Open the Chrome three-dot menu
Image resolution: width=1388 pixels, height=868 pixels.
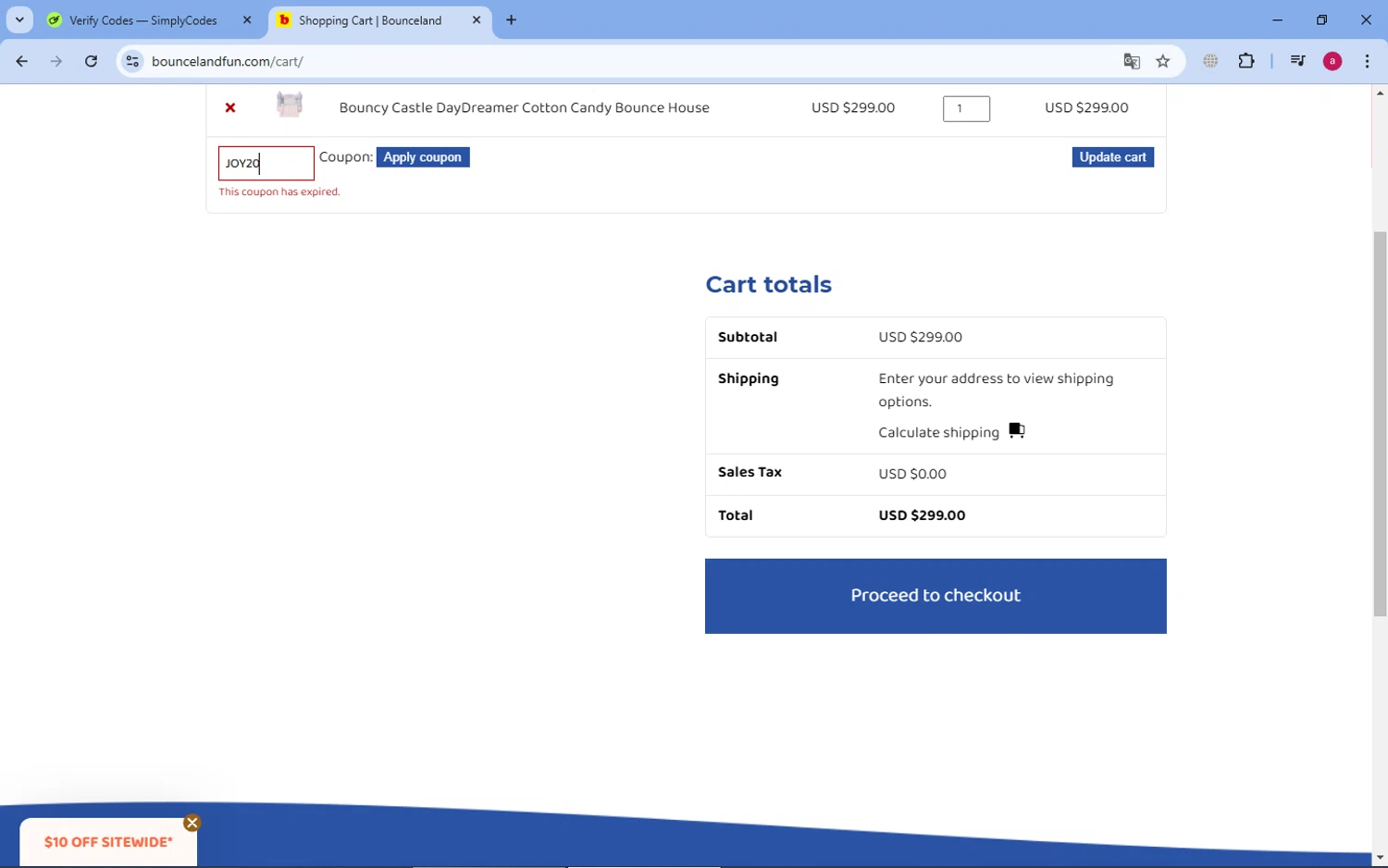click(x=1368, y=62)
